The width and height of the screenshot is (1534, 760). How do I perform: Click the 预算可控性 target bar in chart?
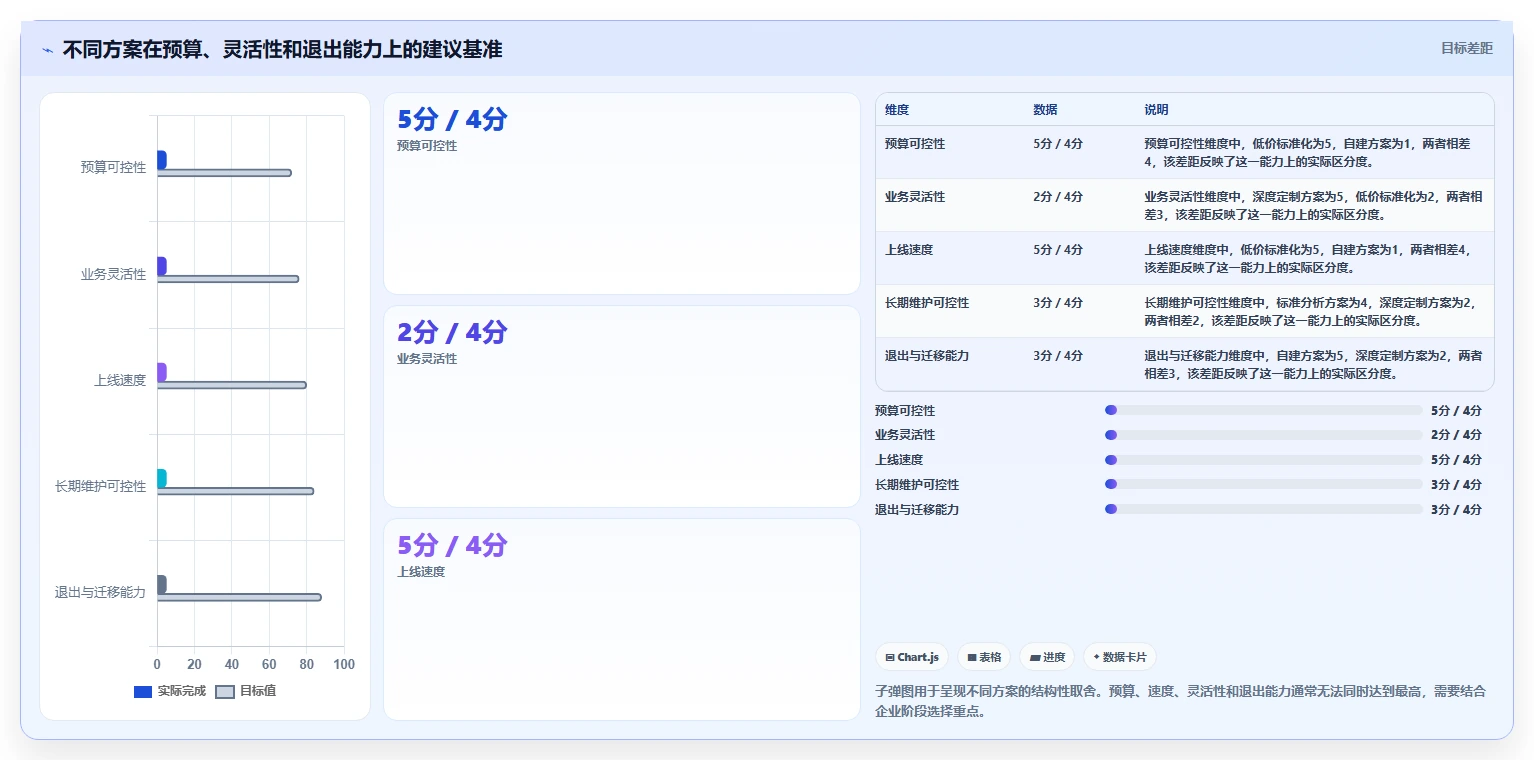tap(224, 173)
